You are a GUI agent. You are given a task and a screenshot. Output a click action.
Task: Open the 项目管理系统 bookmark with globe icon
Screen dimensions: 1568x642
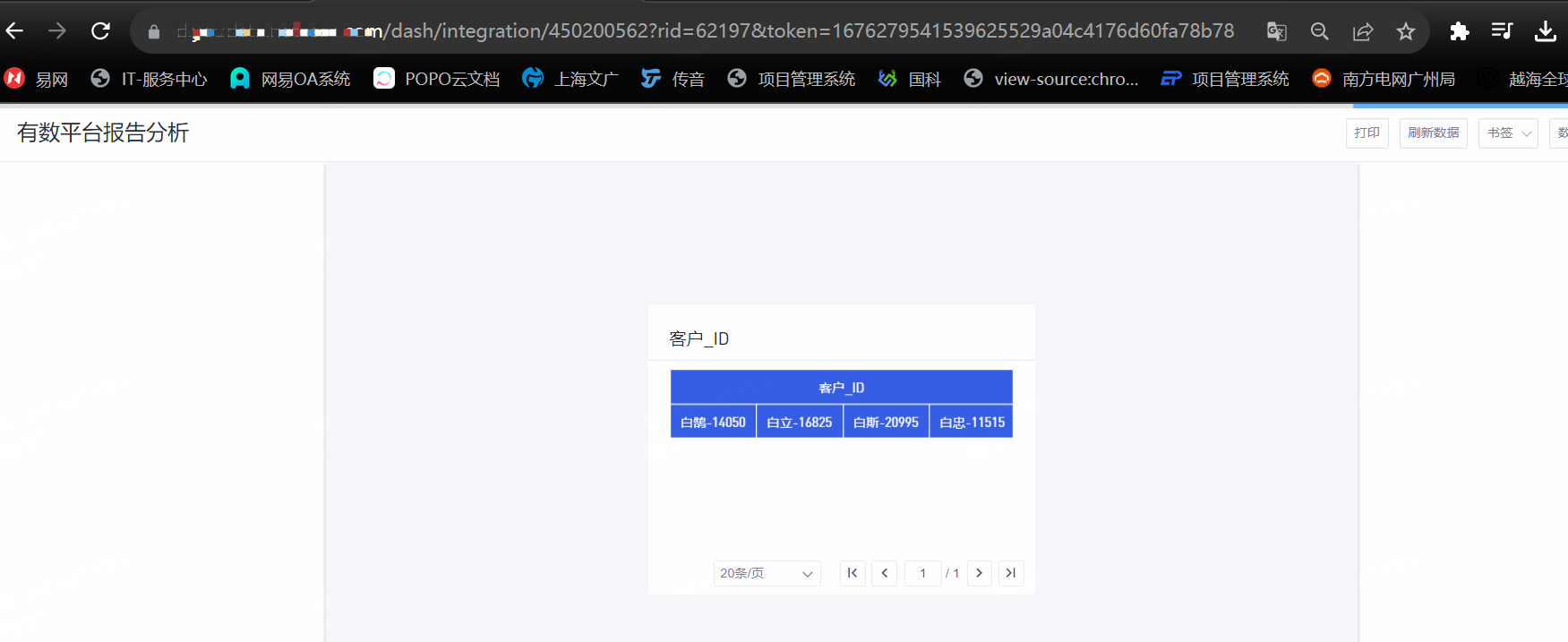point(792,79)
